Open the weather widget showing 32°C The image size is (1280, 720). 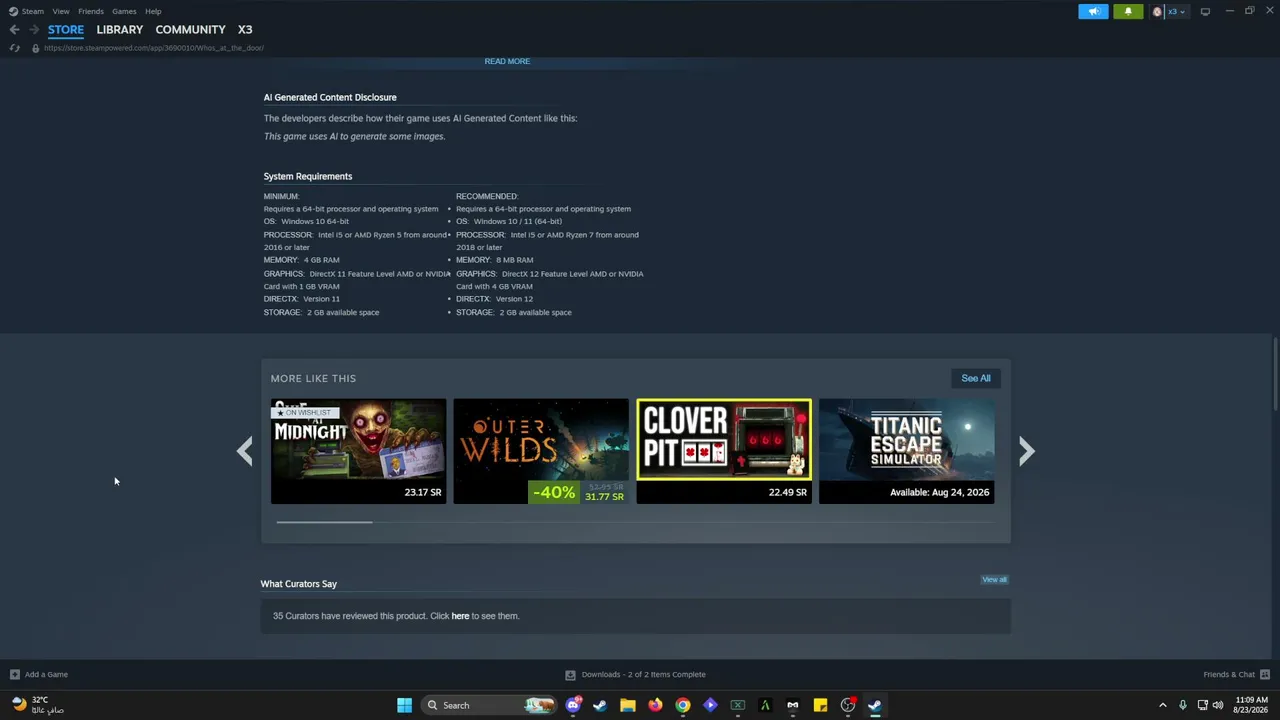pyautogui.click(x=38, y=705)
